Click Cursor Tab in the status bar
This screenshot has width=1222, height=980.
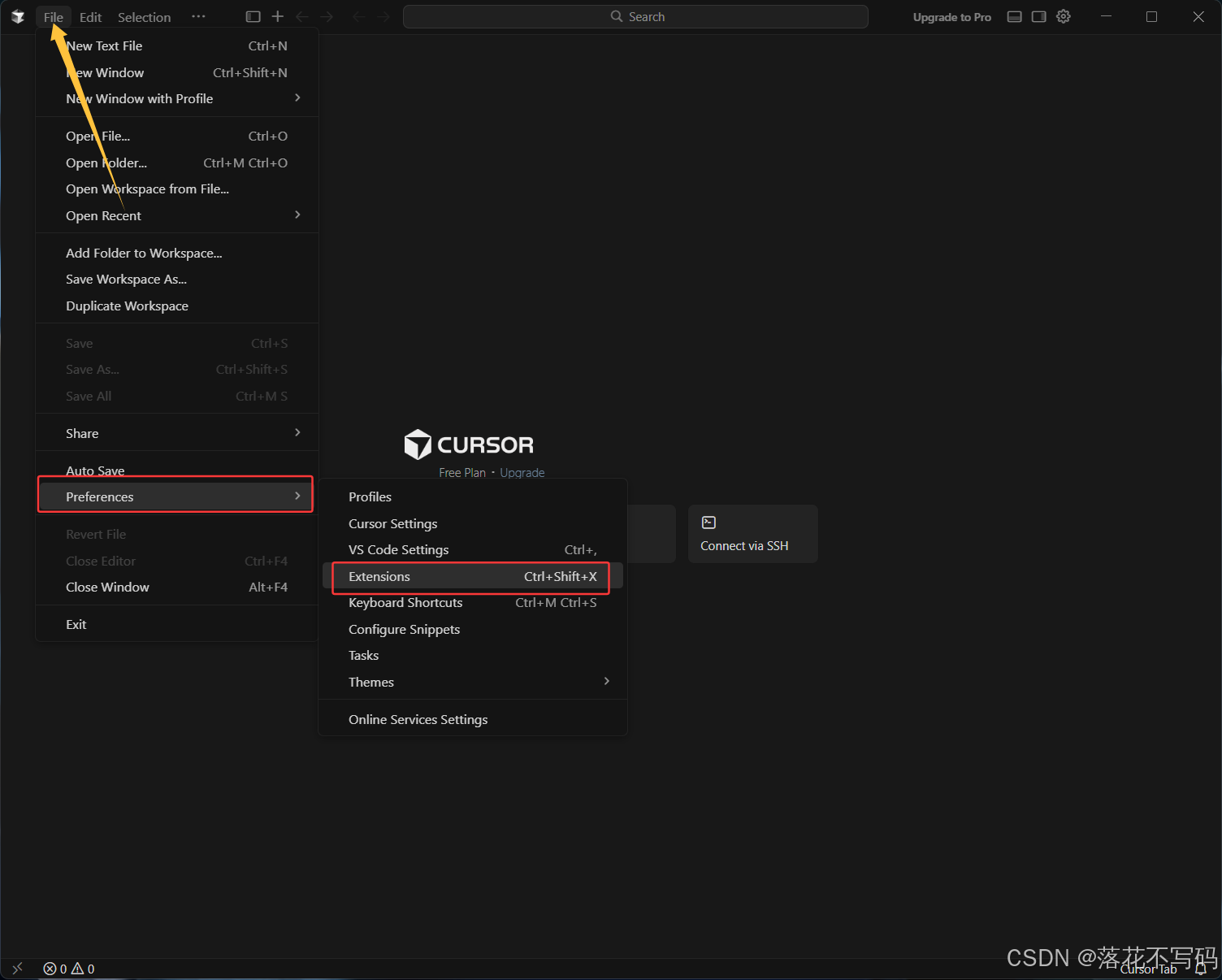(x=1149, y=969)
